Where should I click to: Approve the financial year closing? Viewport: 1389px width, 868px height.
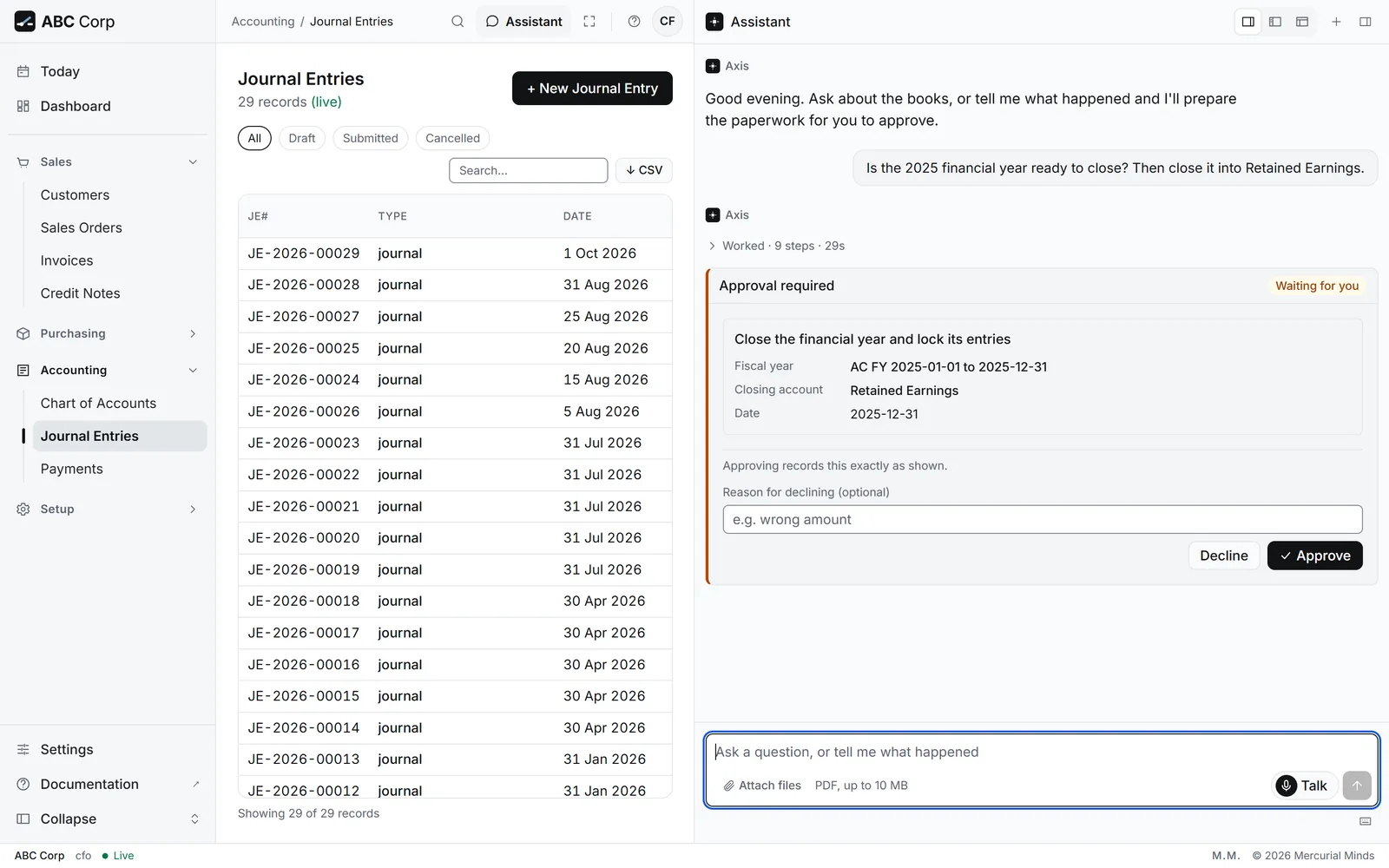(1314, 556)
